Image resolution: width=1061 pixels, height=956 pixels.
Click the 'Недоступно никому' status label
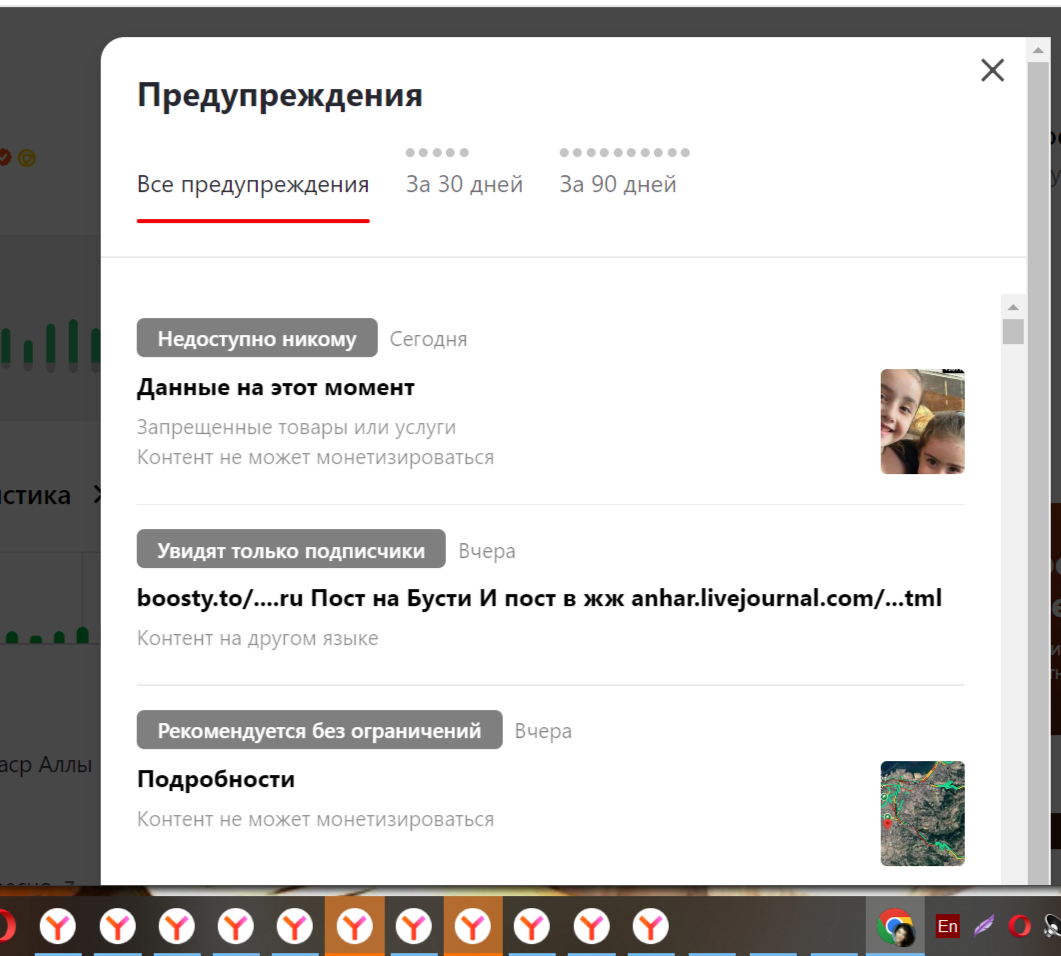click(256, 338)
